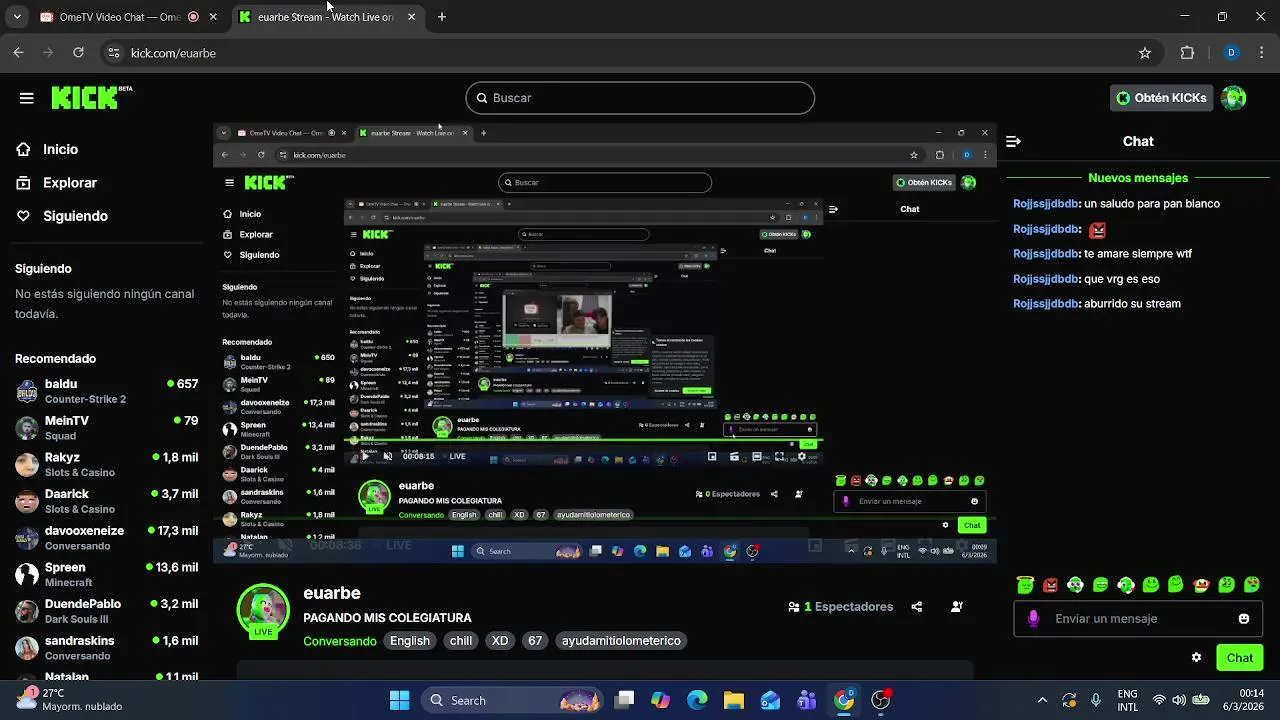Open File Explorer from the taskbar
Screen dimensions: 1280x720
tap(734, 700)
